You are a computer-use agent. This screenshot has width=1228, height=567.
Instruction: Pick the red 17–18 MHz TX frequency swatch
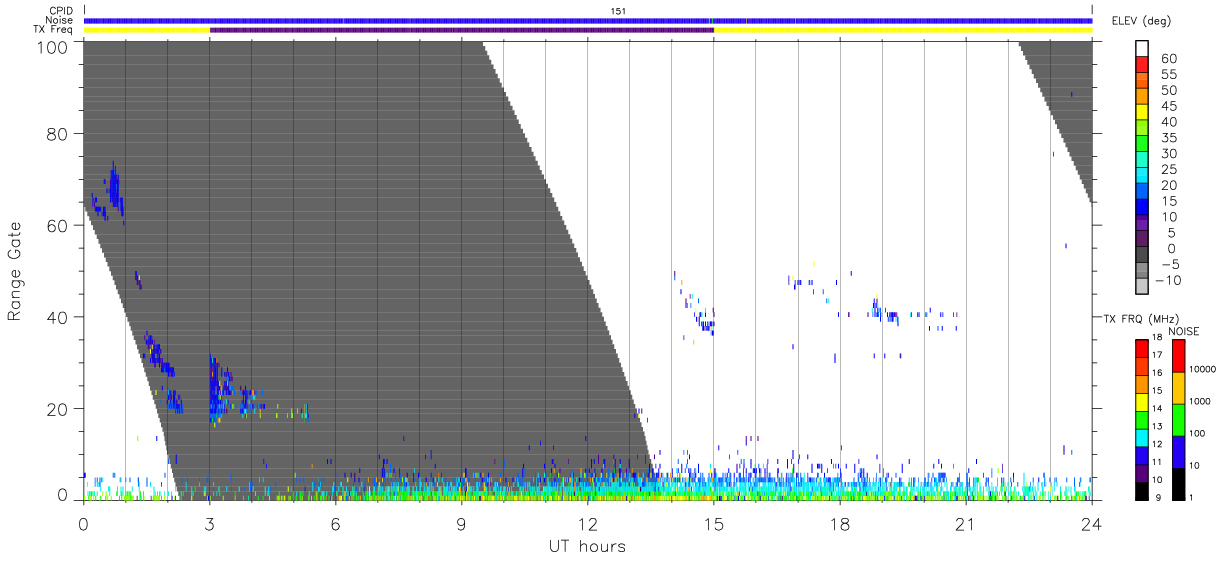click(x=1142, y=349)
